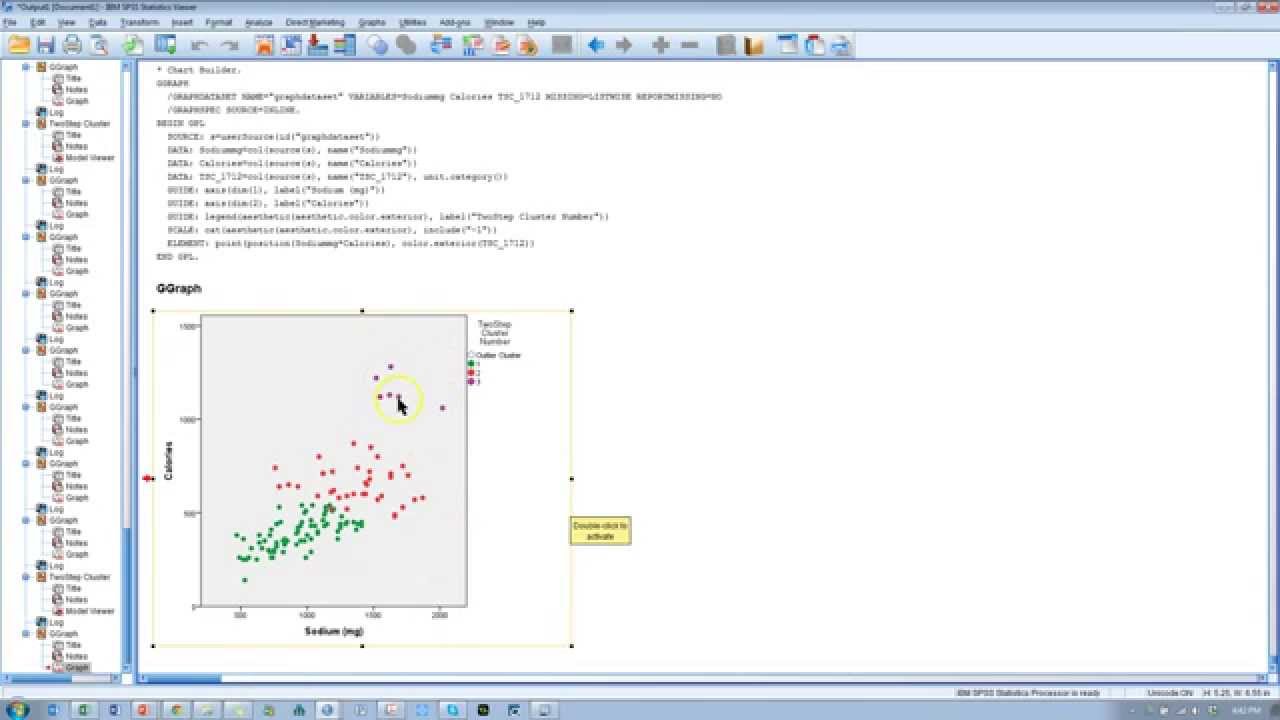Click the Show item book icon
This screenshot has width=1280, height=720.
point(726,45)
